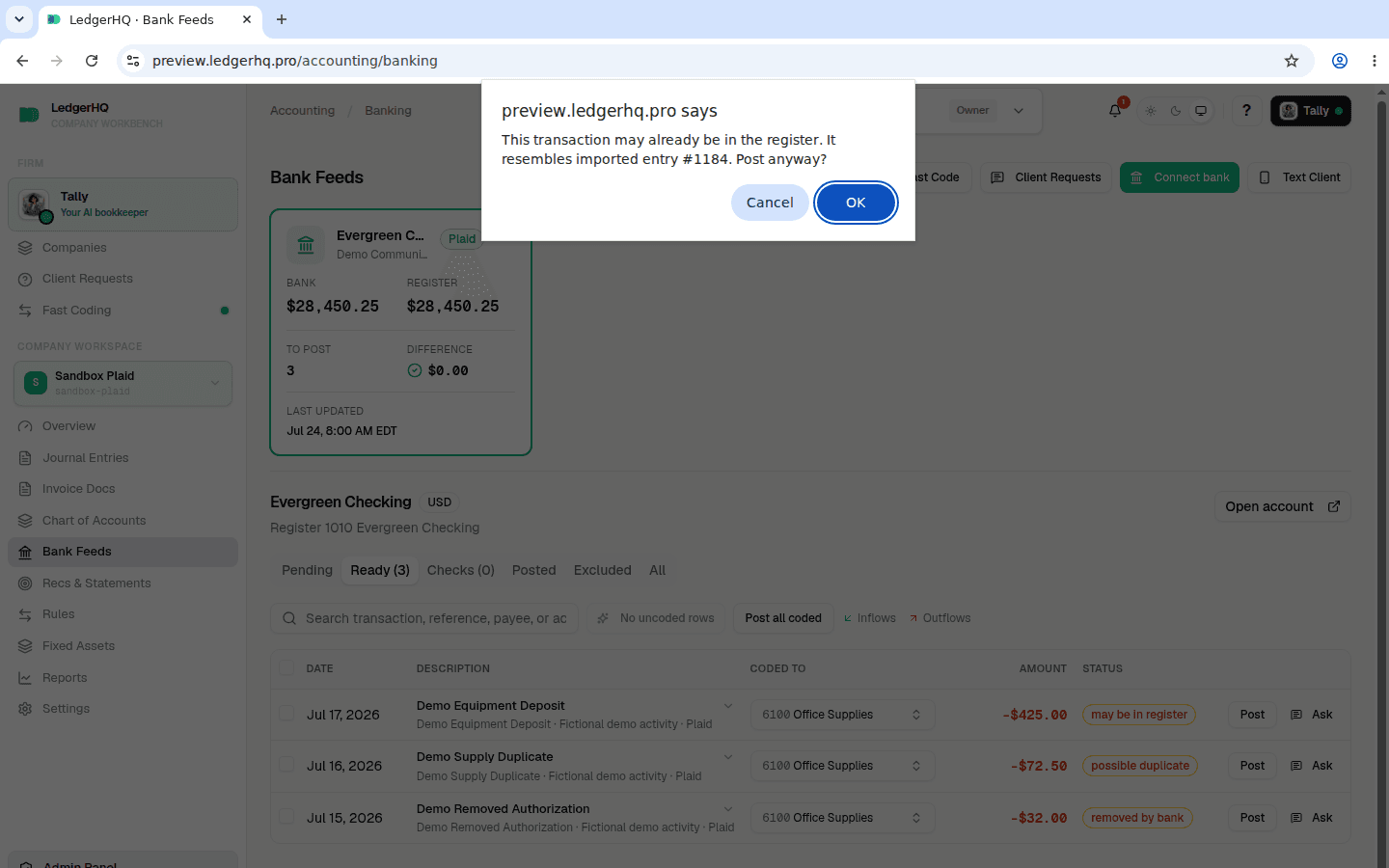Click the Reports chart icon
This screenshot has height=868, width=1389.
click(25, 678)
